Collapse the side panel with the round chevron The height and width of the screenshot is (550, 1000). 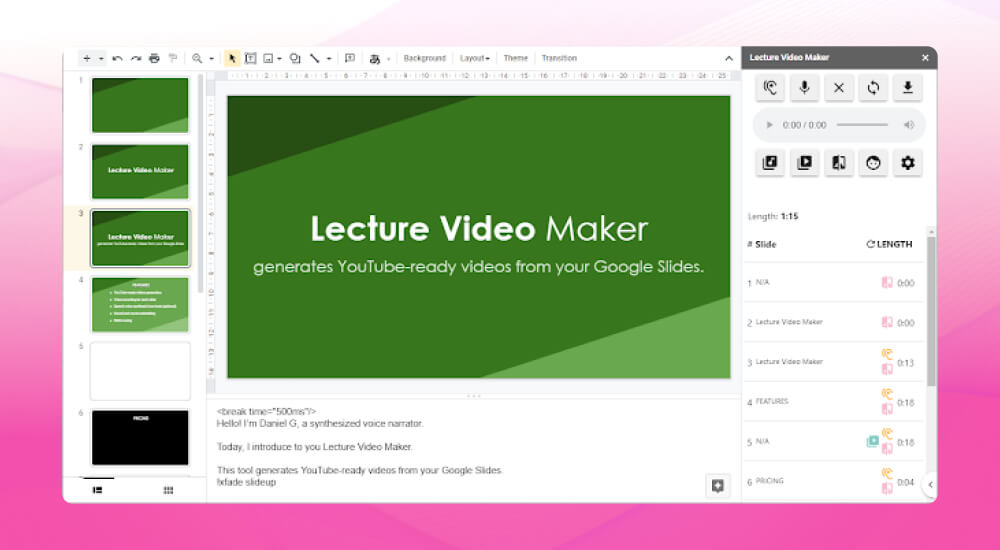click(x=930, y=484)
